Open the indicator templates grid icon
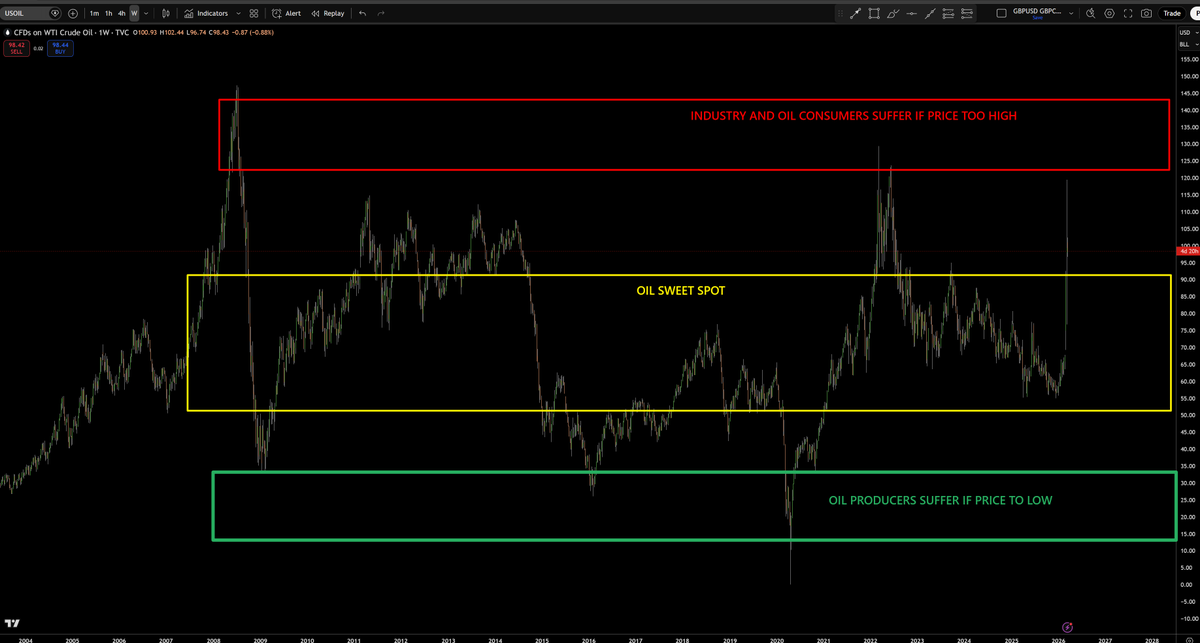The width and height of the screenshot is (1200, 643). coord(254,14)
